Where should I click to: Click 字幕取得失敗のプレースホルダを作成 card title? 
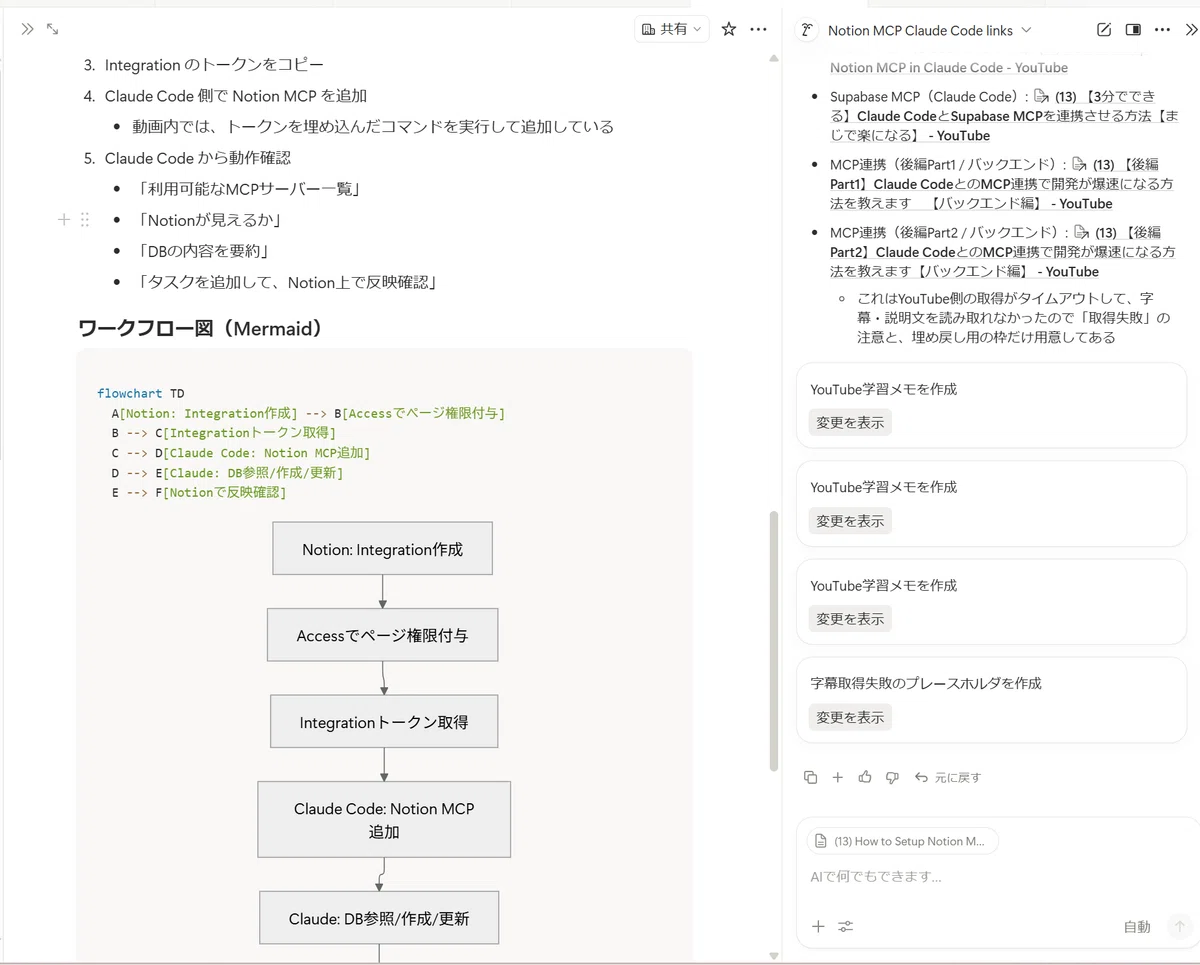926,683
